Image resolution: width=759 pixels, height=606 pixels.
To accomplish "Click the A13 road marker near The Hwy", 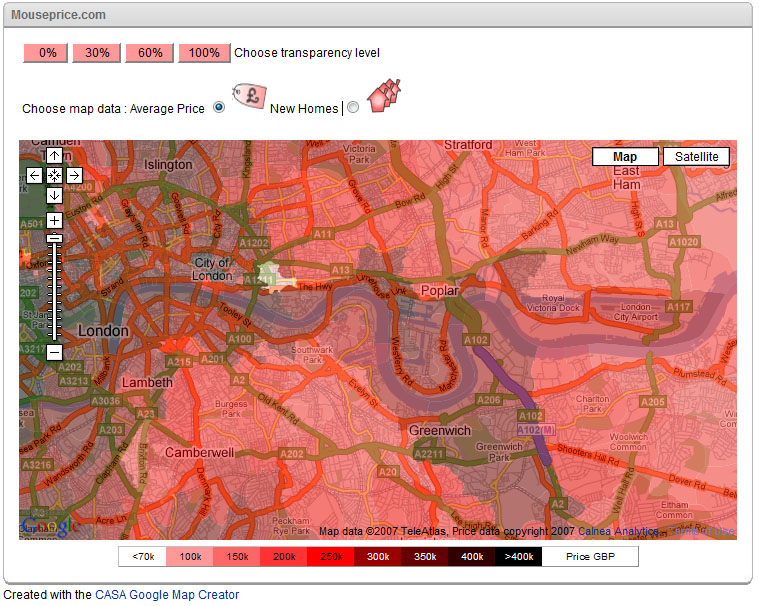I will click(340, 270).
